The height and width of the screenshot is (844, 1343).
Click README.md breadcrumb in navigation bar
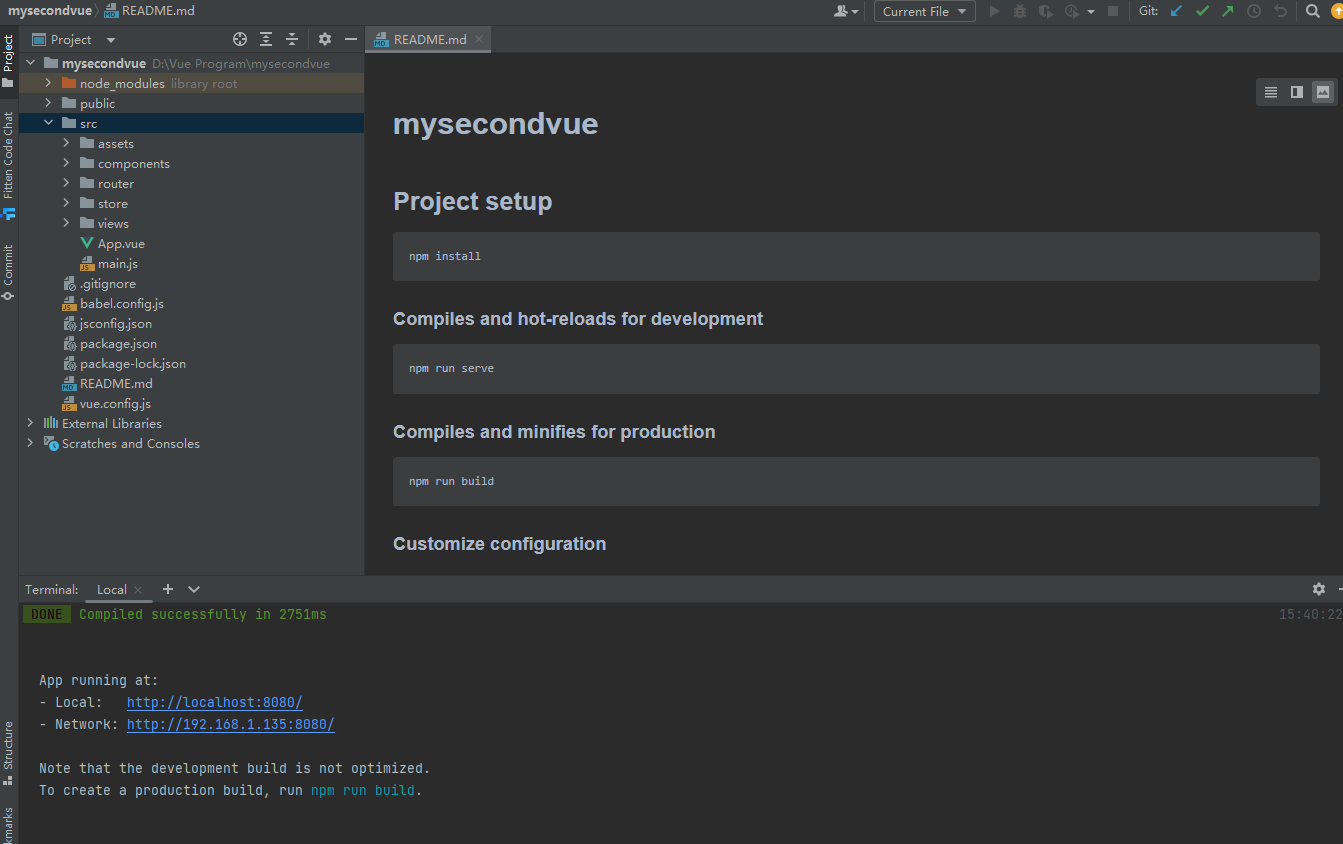pyautogui.click(x=149, y=11)
